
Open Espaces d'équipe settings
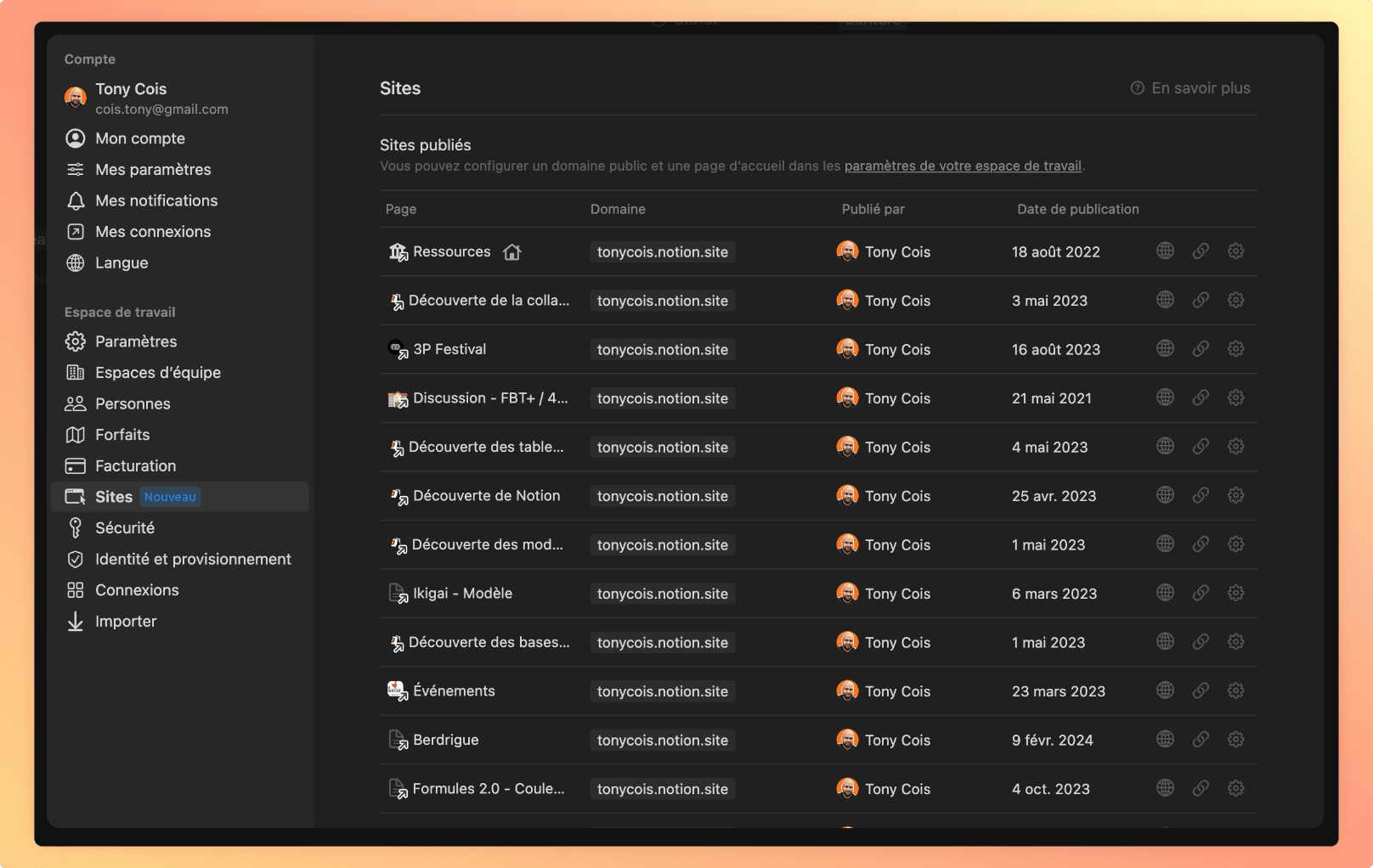(157, 372)
